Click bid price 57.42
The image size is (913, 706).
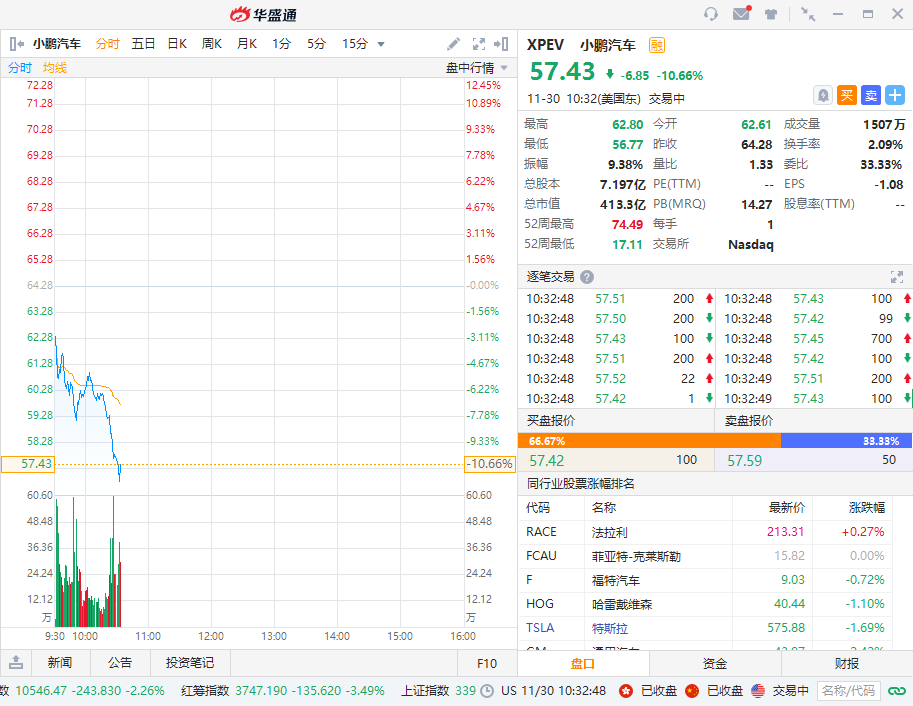pyautogui.click(x=546, y=460)
